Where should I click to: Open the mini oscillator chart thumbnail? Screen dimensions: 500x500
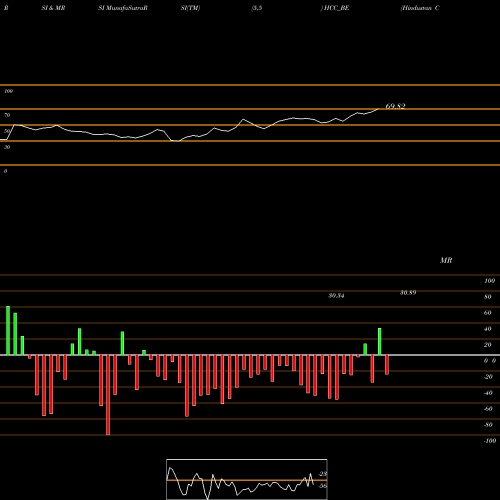[247, 479]
